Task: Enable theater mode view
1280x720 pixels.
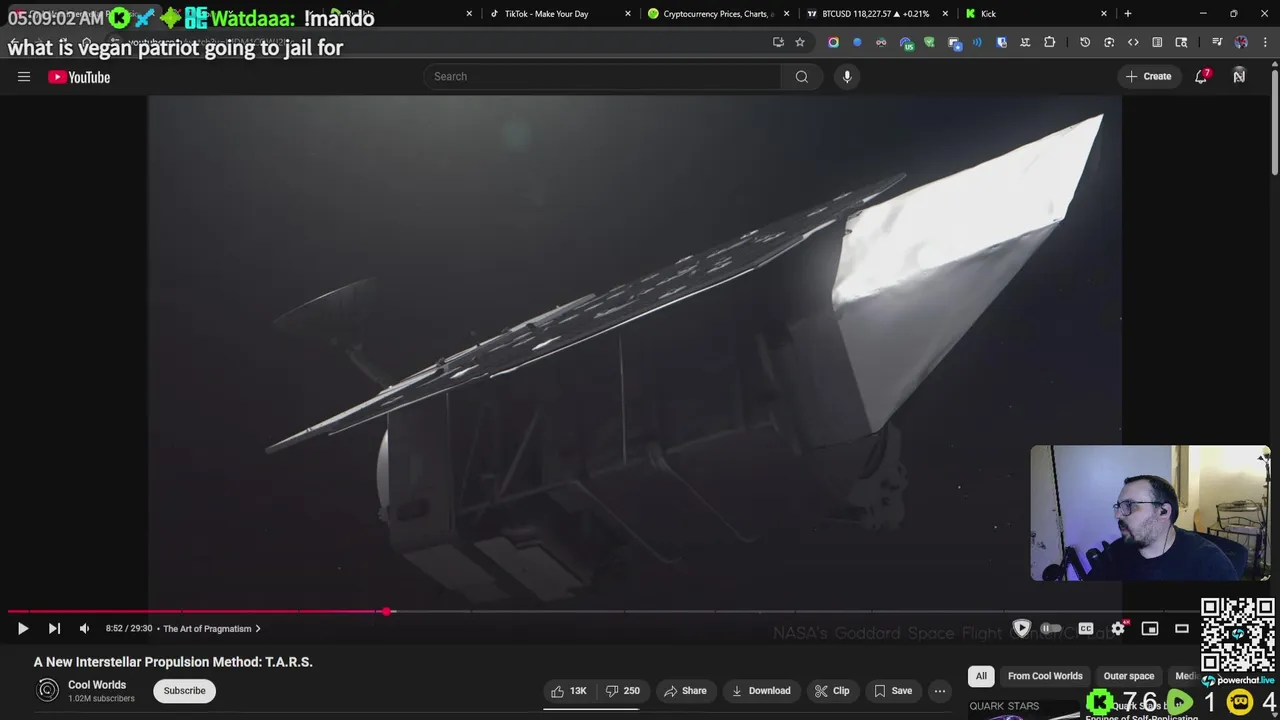Action: [1181, 629]
